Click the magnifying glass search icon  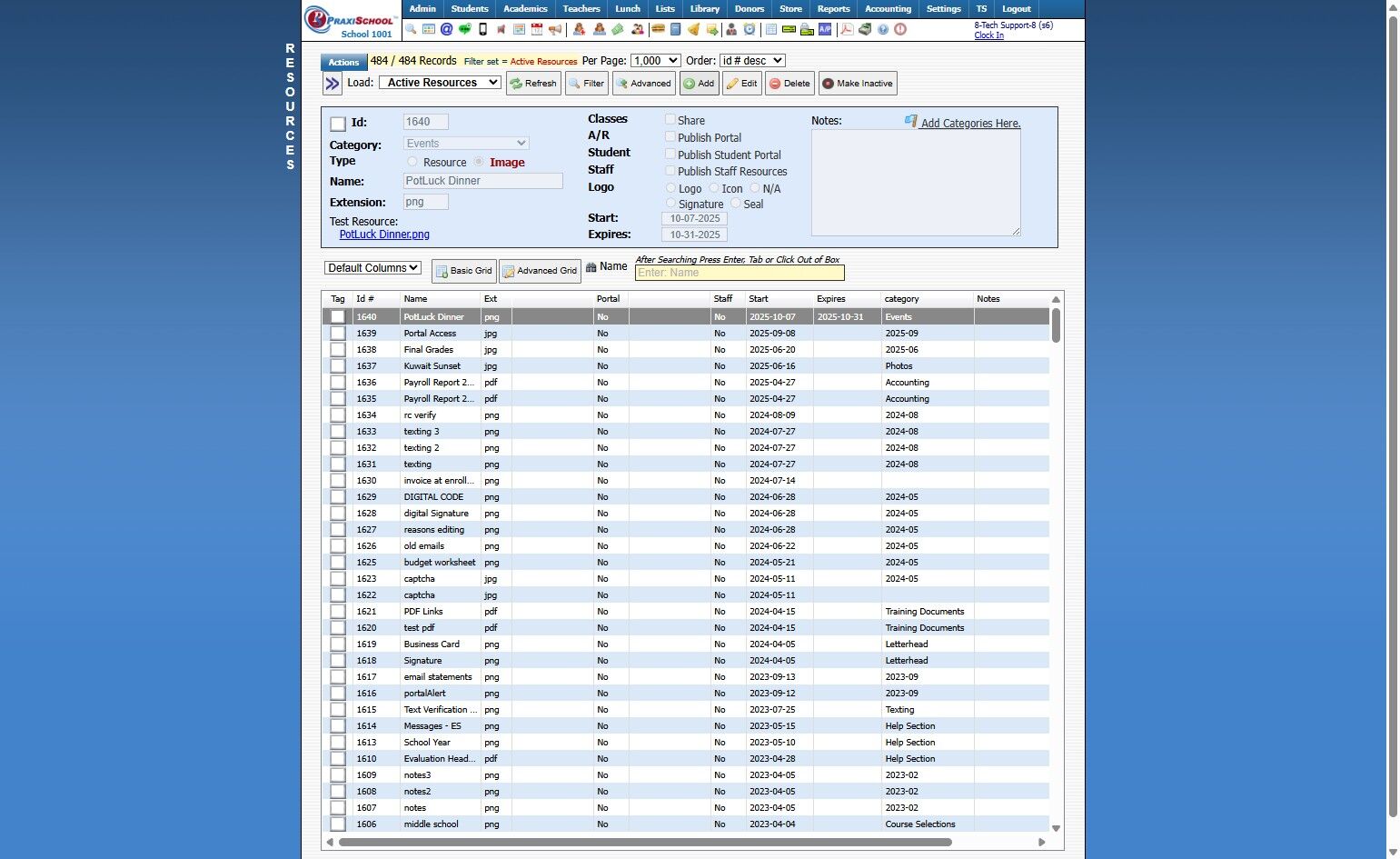[411, 29]
